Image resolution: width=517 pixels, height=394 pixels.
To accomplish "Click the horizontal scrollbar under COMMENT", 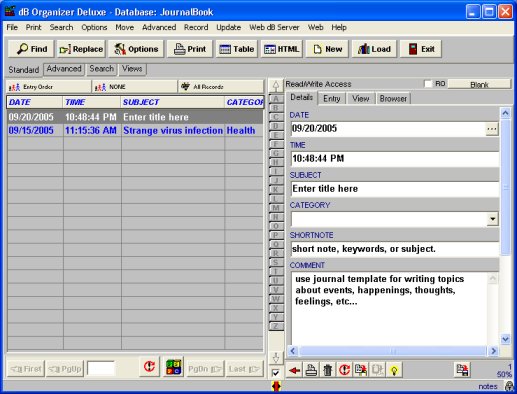I will coord(393,351).
